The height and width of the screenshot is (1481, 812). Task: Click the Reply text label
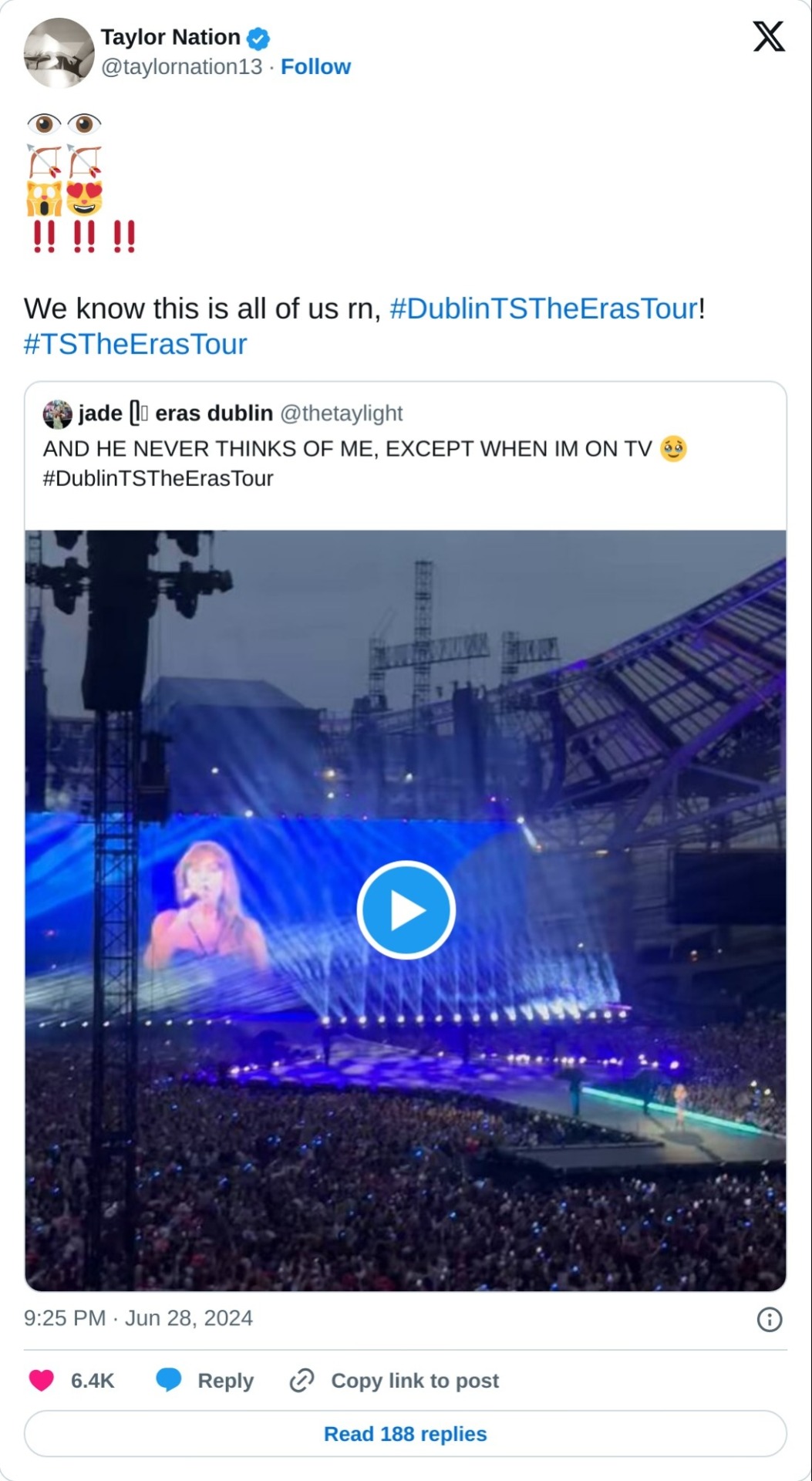tap(225, 1381)
